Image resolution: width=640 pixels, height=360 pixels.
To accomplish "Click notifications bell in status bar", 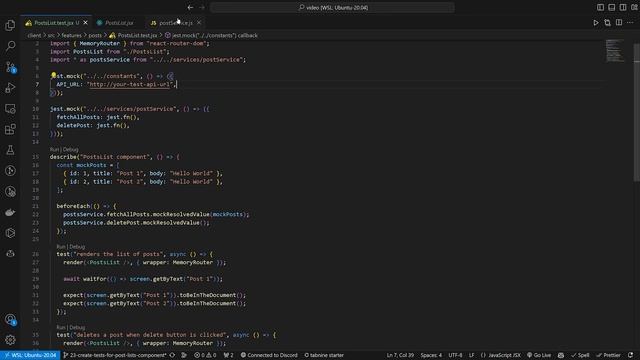I will 631,355.
